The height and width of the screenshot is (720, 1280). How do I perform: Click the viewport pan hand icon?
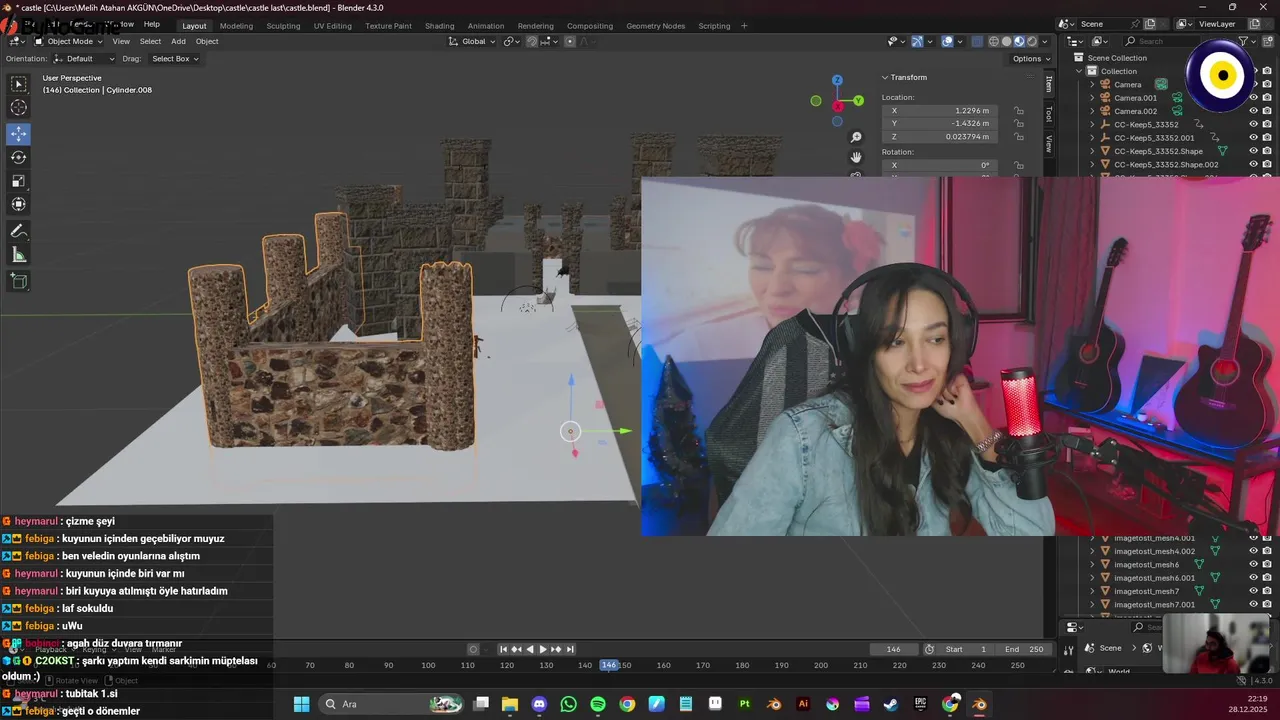point(856,157)
